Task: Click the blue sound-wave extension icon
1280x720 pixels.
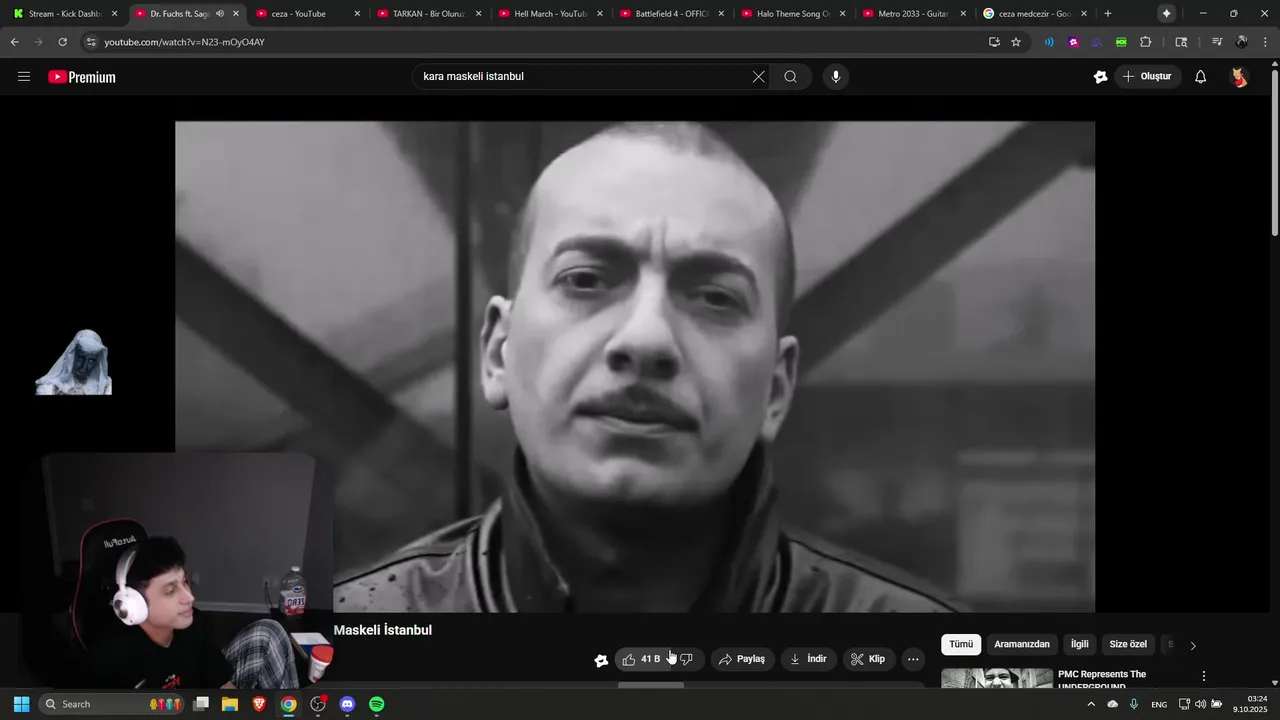Action: coord(1049,42)
